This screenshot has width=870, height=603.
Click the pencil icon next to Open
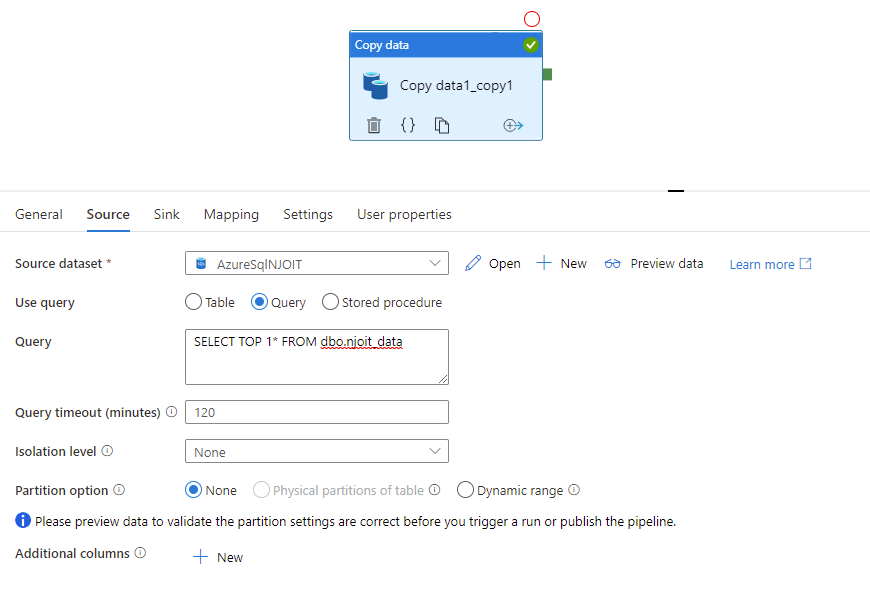click(x=473, y=264)
